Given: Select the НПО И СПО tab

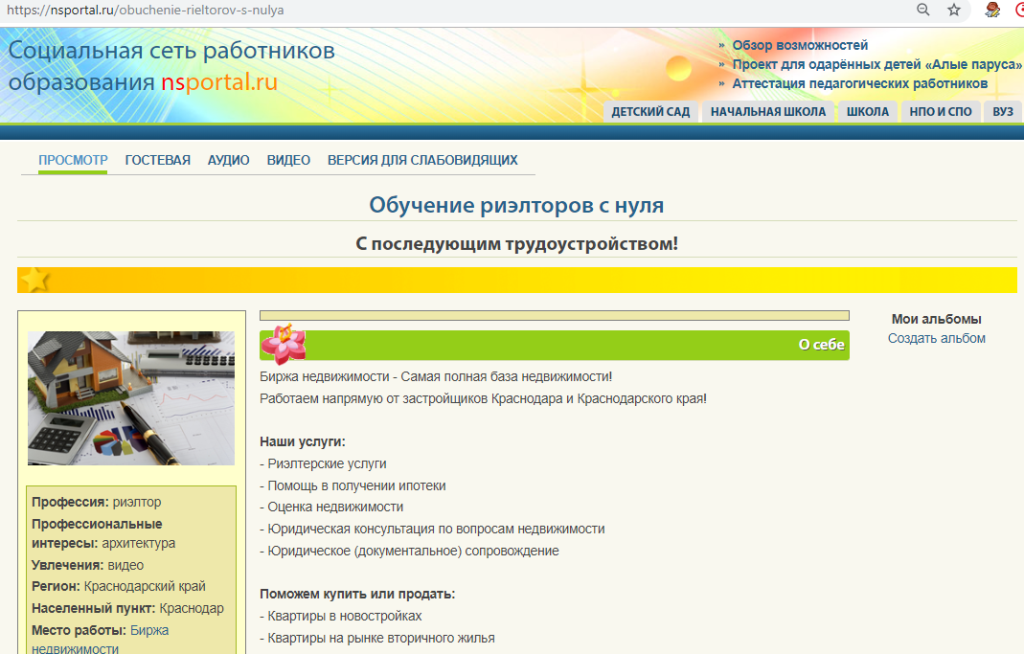Looking at the screenshot, I should pyautogui.click(x=940, y=112).
